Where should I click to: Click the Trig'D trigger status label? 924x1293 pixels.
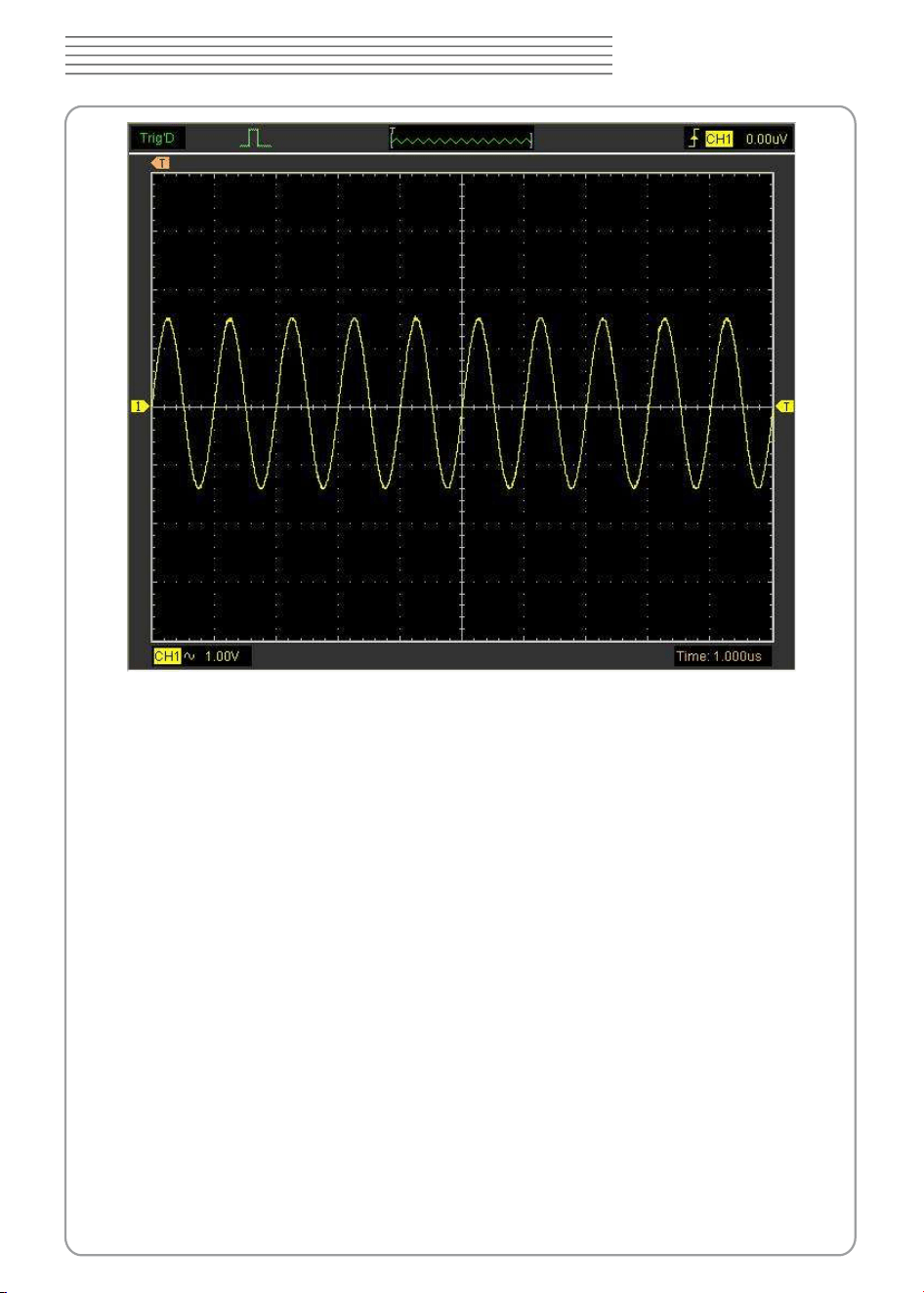click(x=156, y=138)
